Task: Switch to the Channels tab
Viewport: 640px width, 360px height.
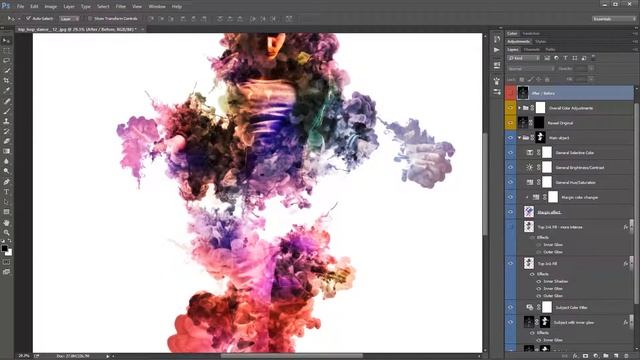Action: pos(532,49)
